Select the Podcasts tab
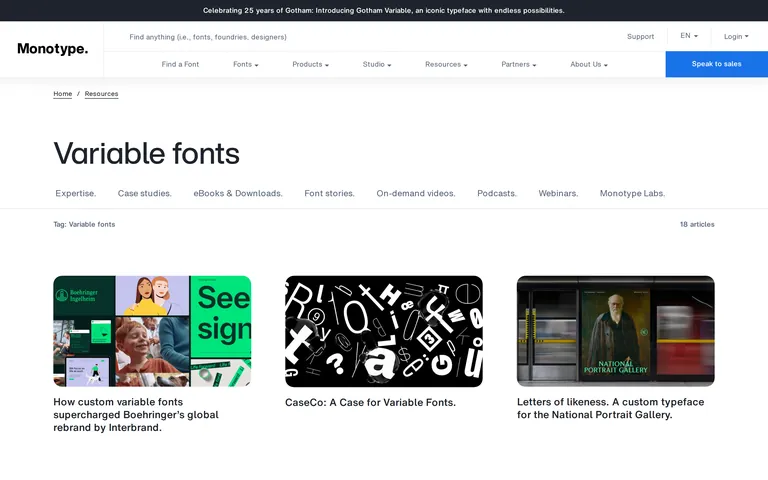Viewport: 768px width, 480px height. pos(497,193)
